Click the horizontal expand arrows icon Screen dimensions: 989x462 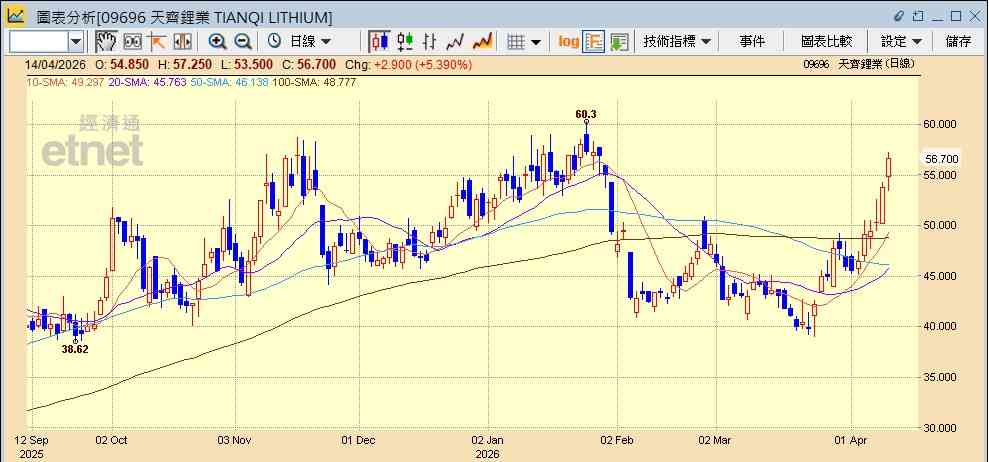[x=182, y=42]
